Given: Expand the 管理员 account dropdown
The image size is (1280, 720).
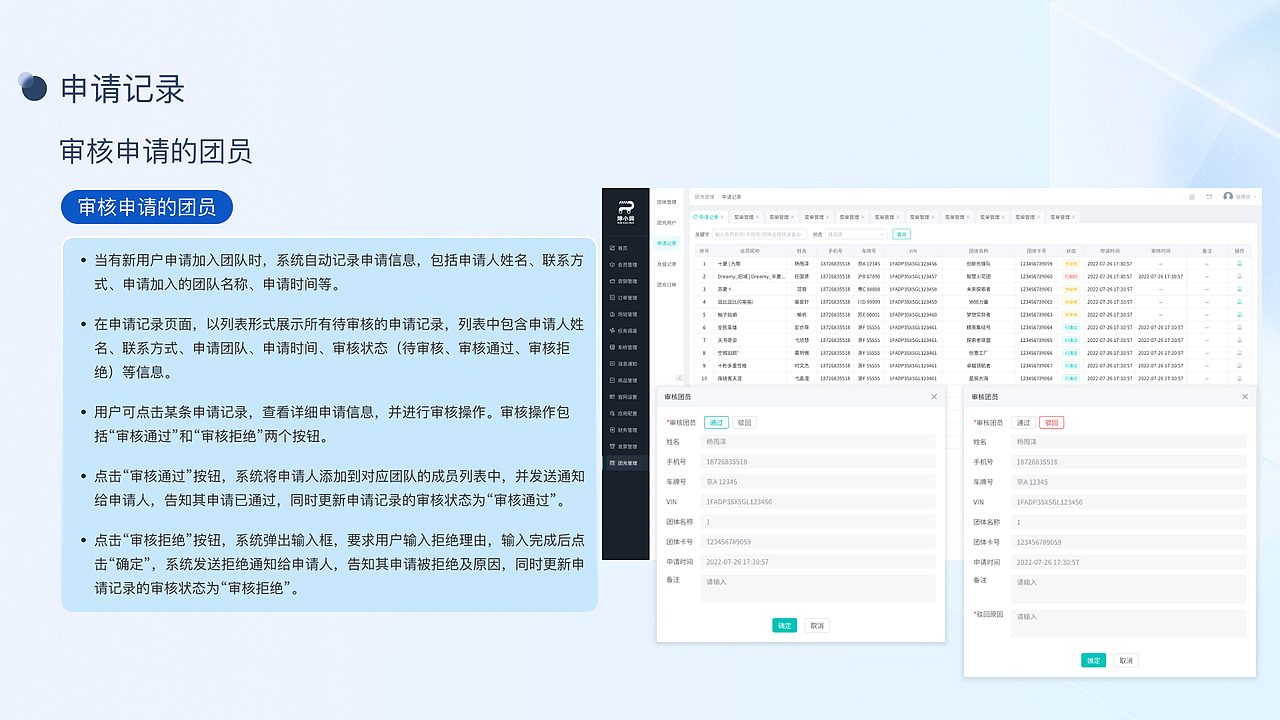Looking at the screenshot, I should tap(1243, 197).
